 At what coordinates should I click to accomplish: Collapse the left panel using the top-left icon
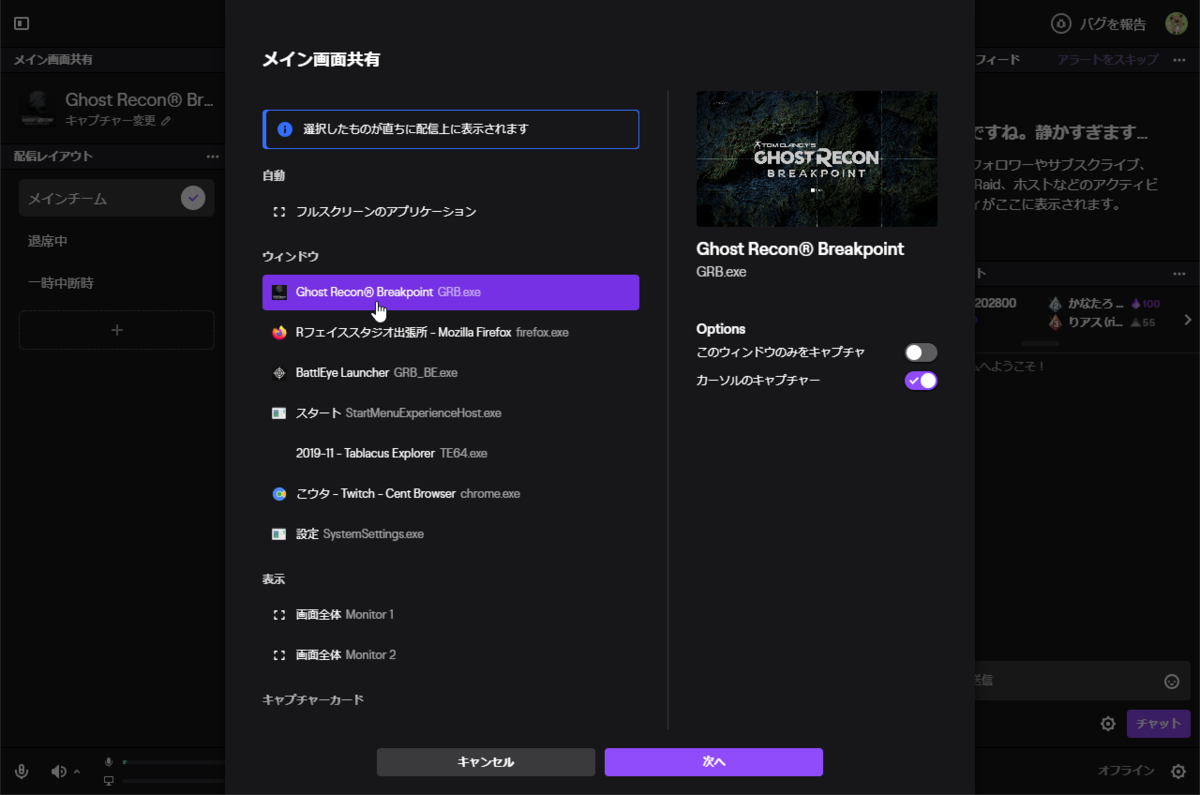pyautogui.click(x=21, y=23)
